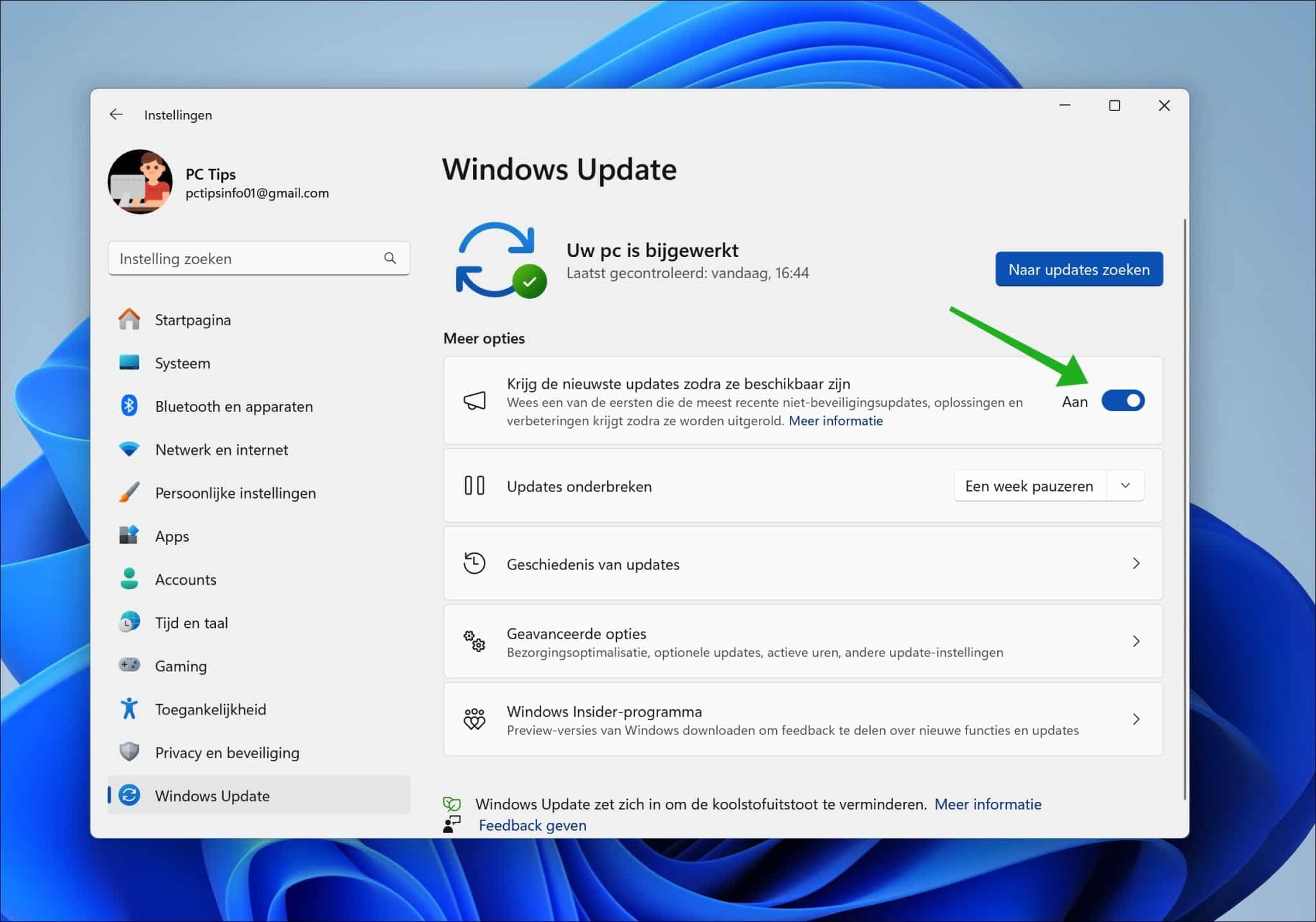The height and width of the screenshot is (922, 1316).
Task: Select the Startpagina home icon
Action: [130, 319]
